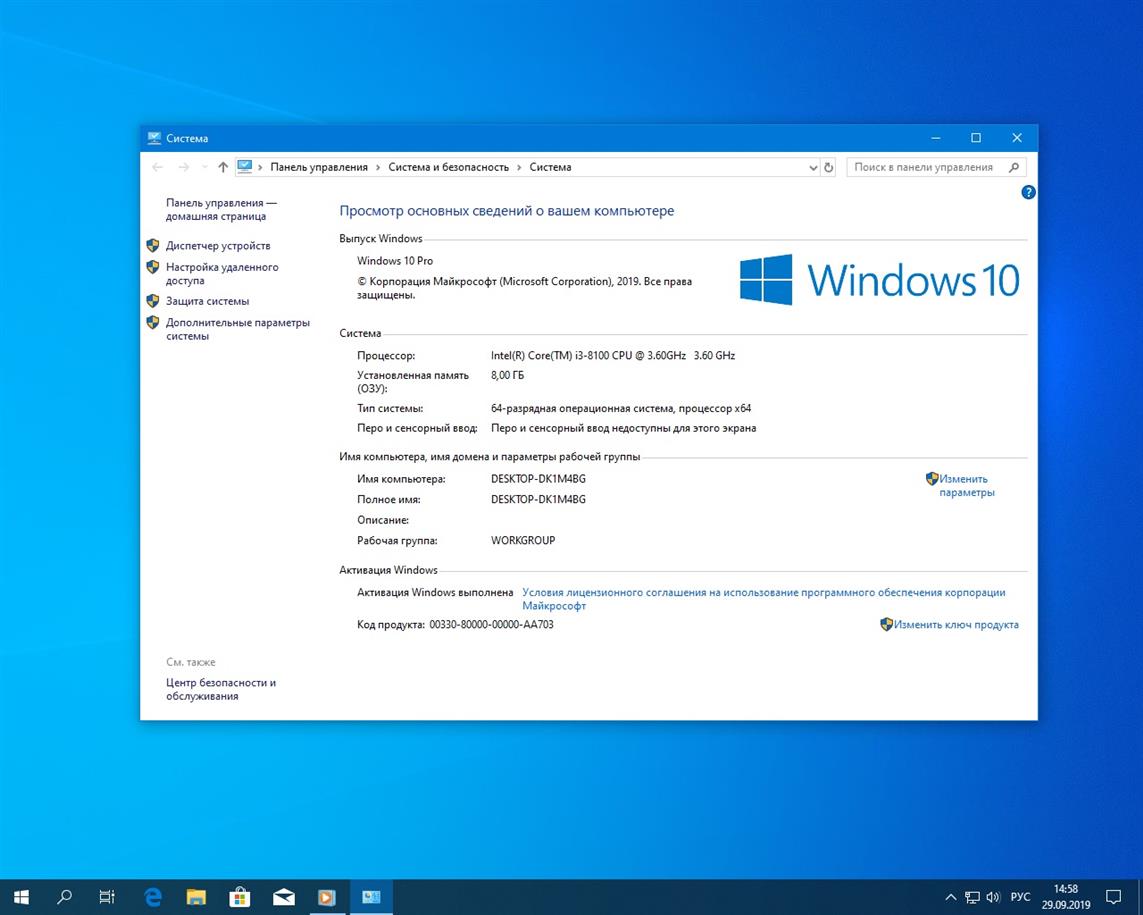
Task: Click the taskbar Search icon
Action: [x=62, y=897]
